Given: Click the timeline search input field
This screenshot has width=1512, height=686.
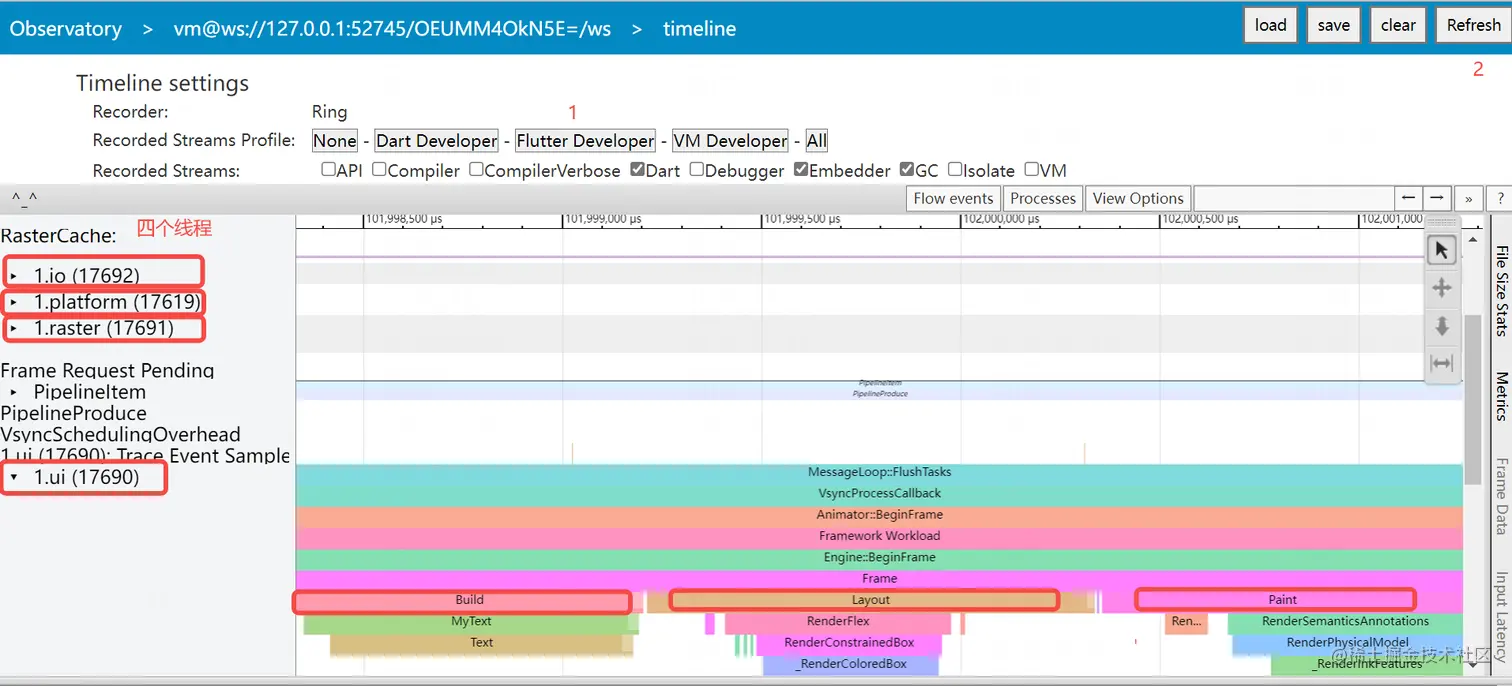Looking at the screenshot, I should pyautogui.click(x=1293, y=198).
